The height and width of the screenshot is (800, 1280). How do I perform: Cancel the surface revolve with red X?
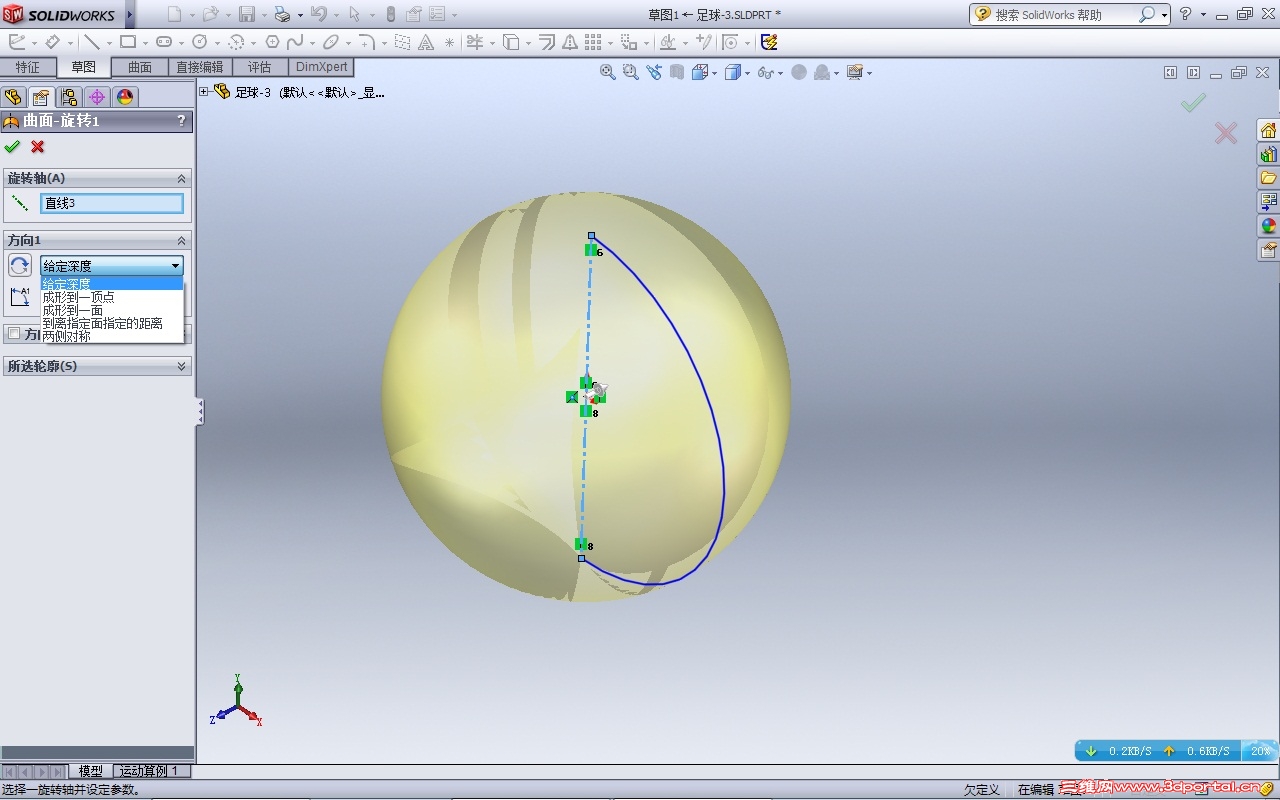point(38,147)
